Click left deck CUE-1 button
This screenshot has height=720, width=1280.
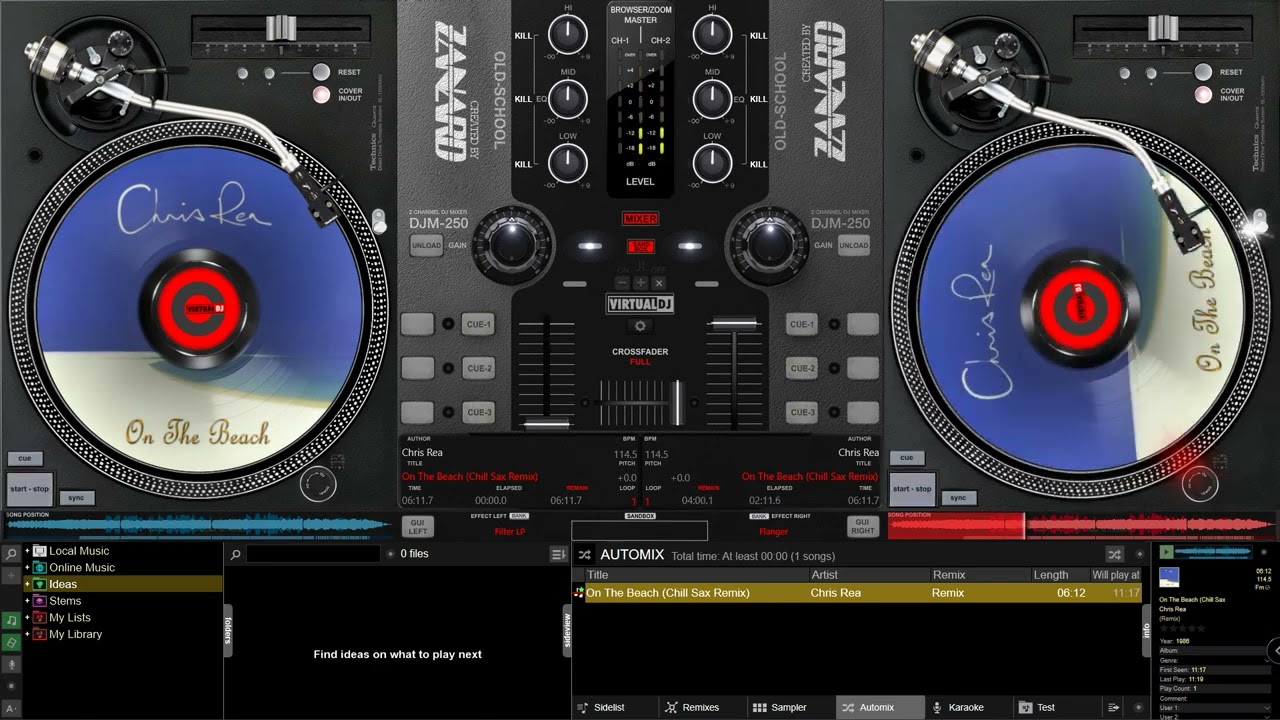479,324
